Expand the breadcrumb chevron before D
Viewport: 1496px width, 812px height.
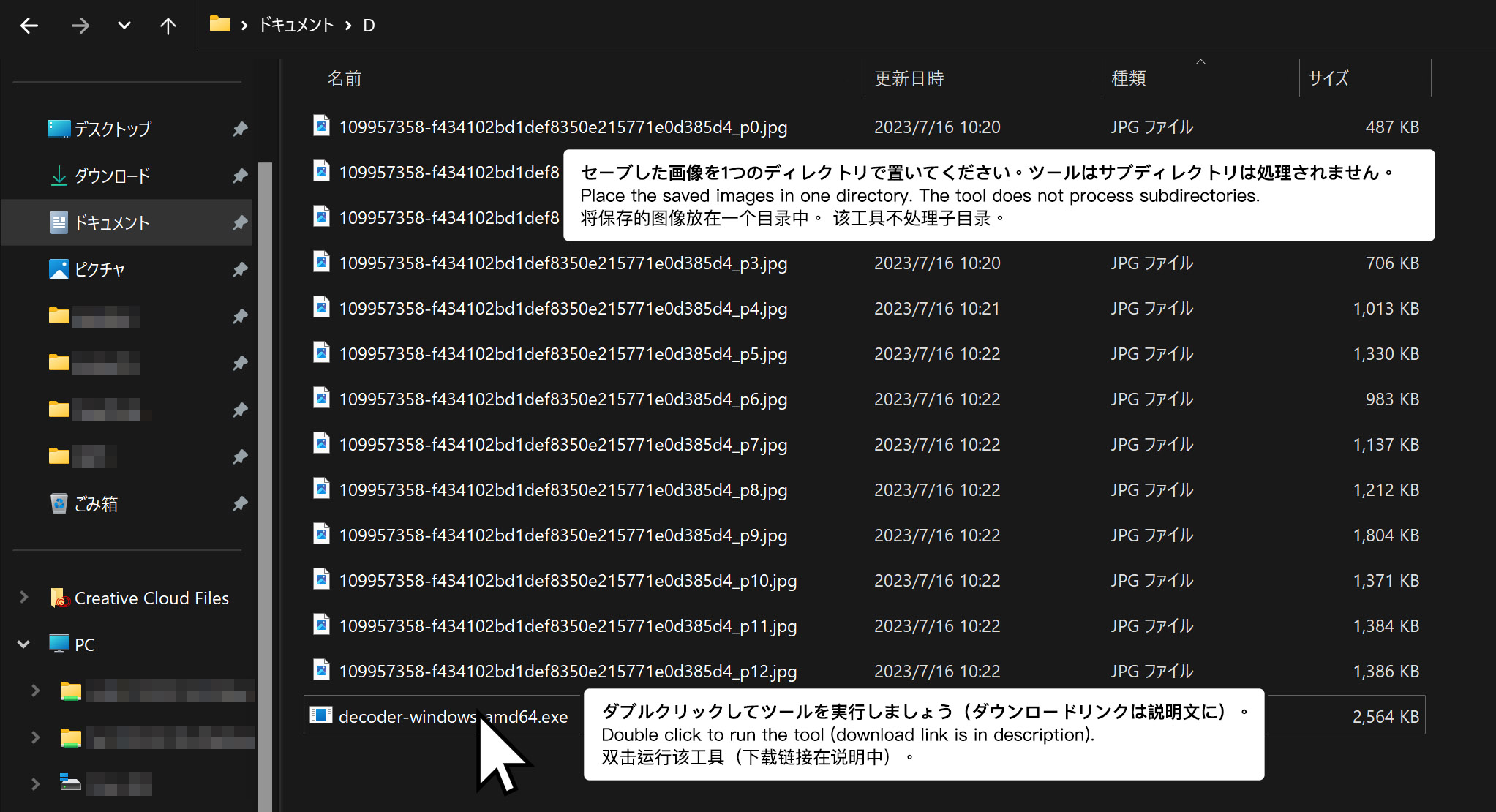click(348, 26)
